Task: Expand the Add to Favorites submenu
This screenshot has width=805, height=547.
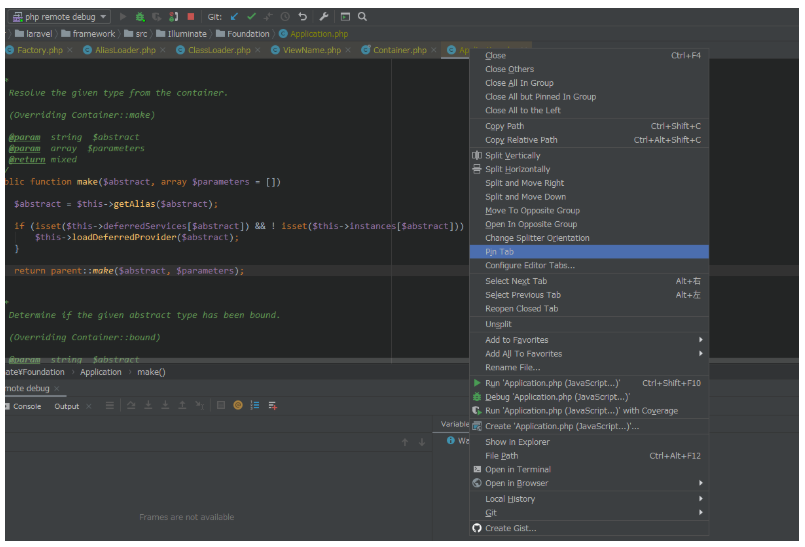Action: pos(589,340)
